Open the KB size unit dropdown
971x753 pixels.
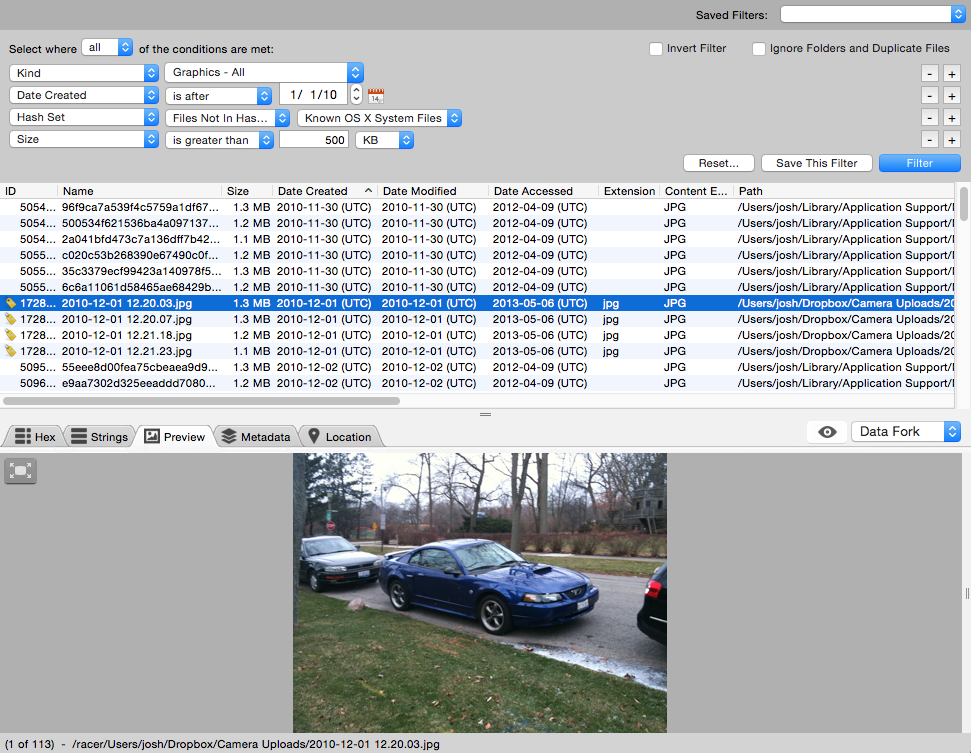coord(384,140)
